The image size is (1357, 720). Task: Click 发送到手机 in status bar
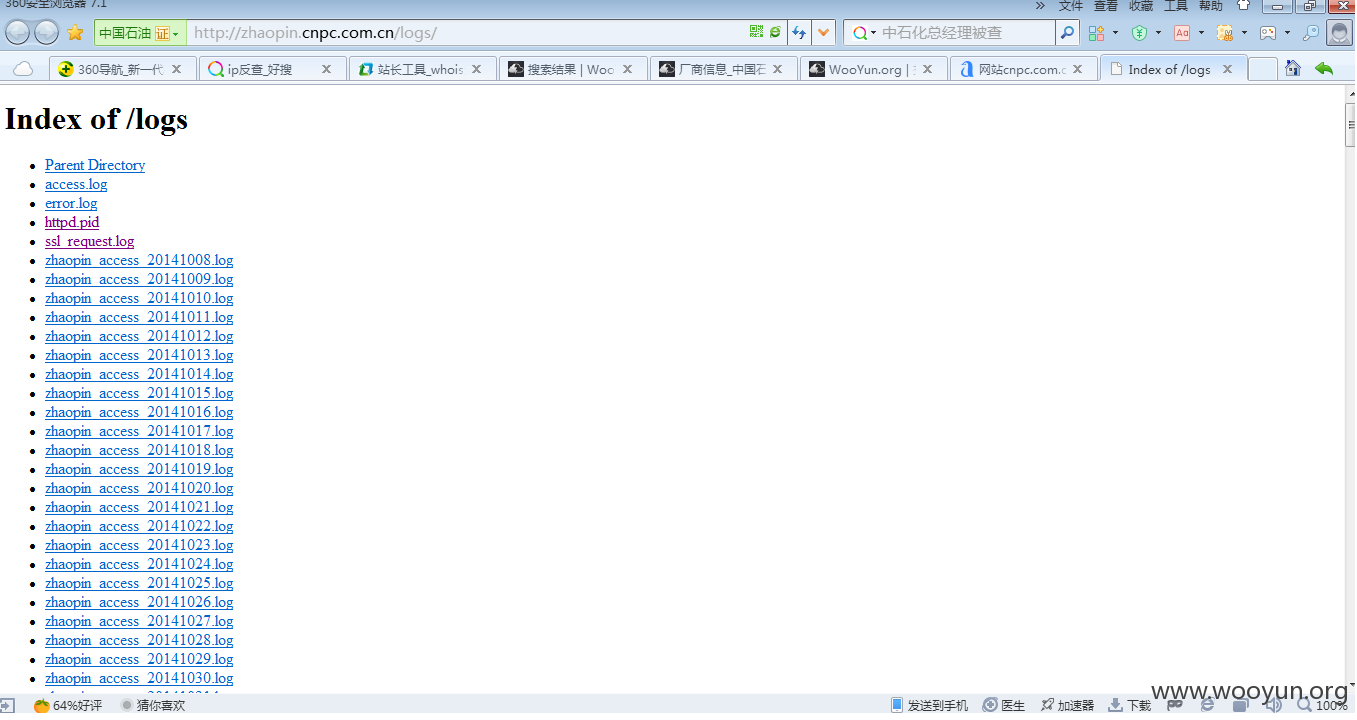click(929, 705)
